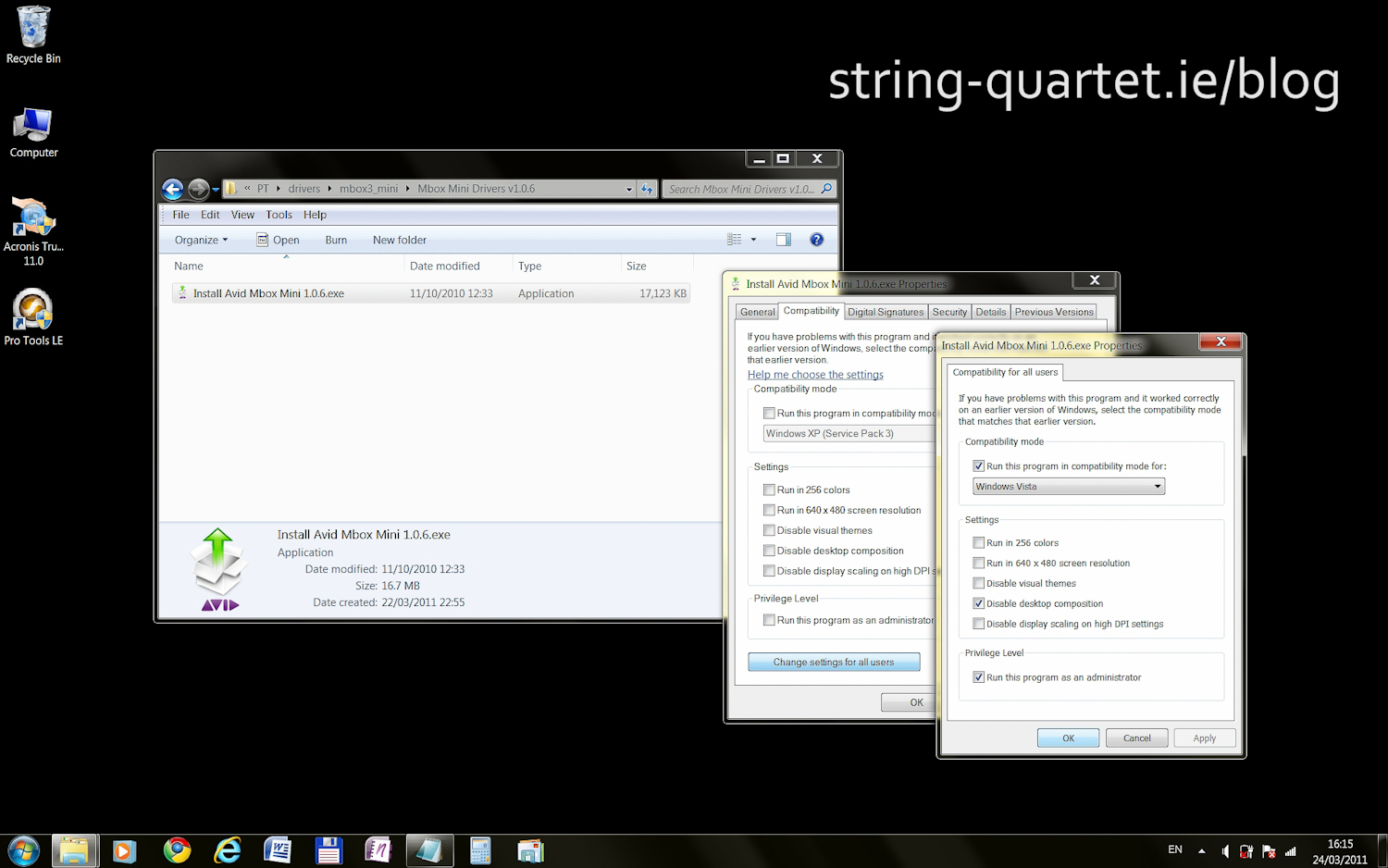Click the Action Center flag tray icon

(1269, 851)
